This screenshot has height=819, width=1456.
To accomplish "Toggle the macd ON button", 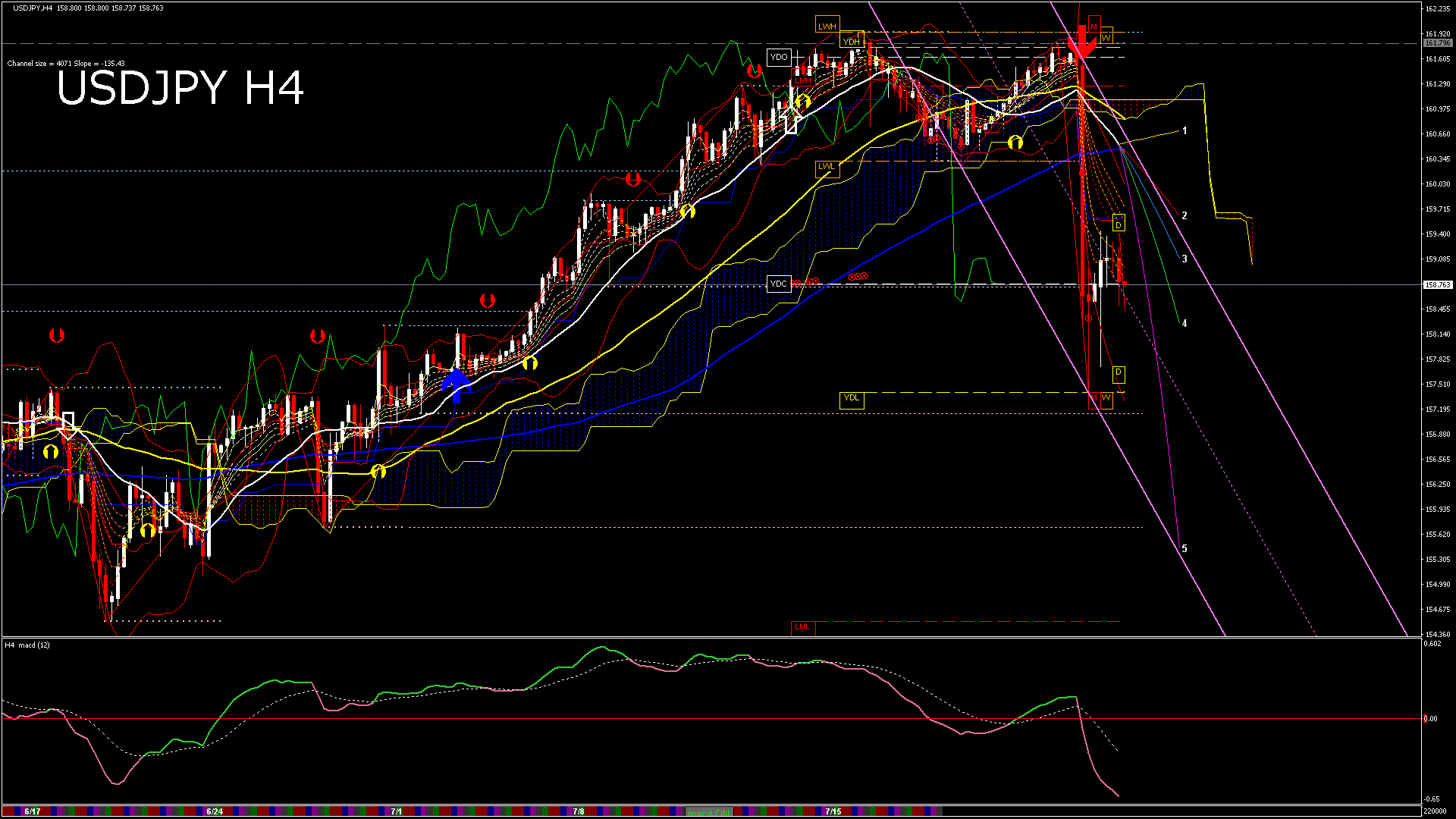I will (x=708, y=812).
